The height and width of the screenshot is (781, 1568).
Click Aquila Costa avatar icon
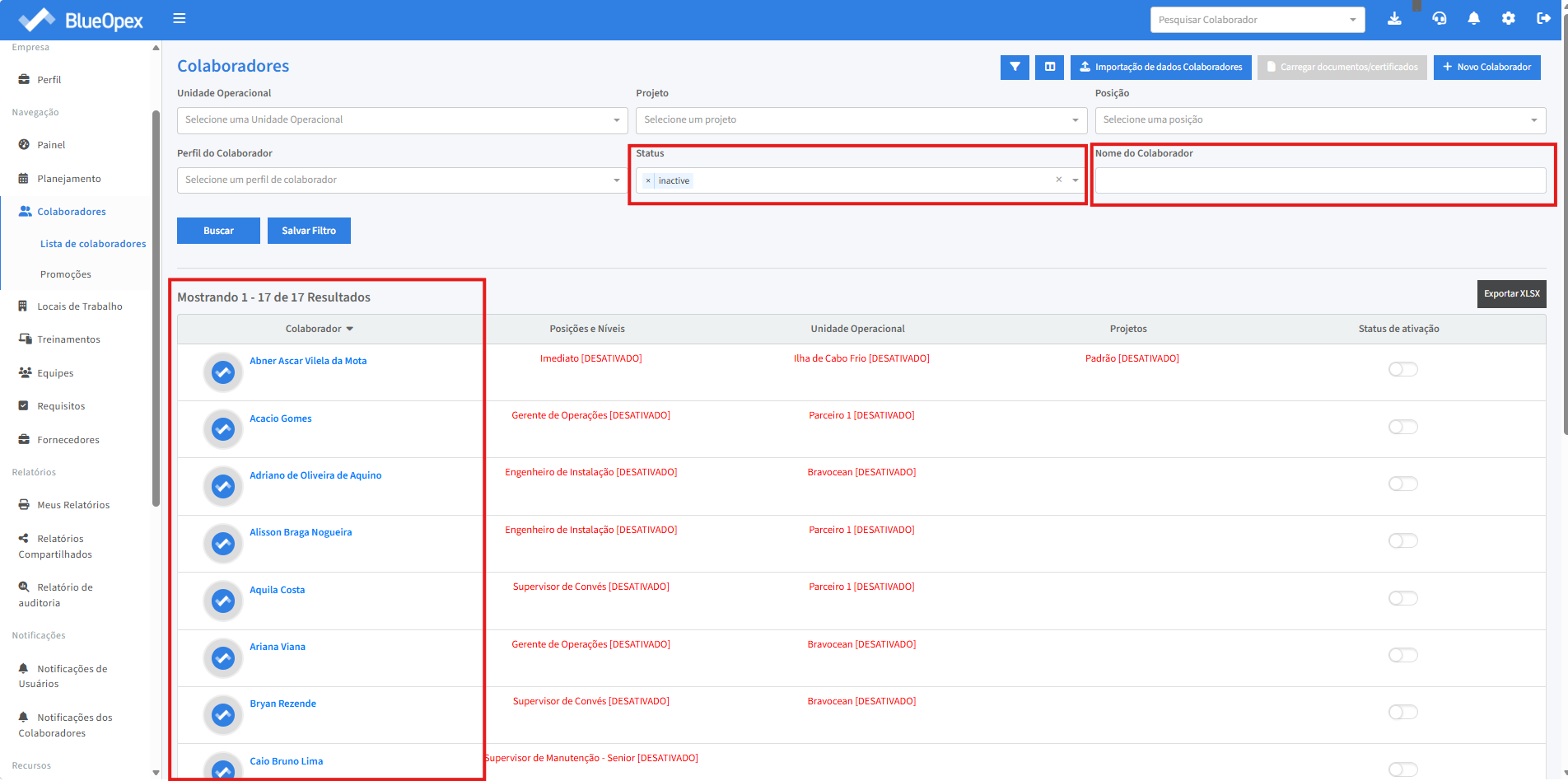point(223,601)
